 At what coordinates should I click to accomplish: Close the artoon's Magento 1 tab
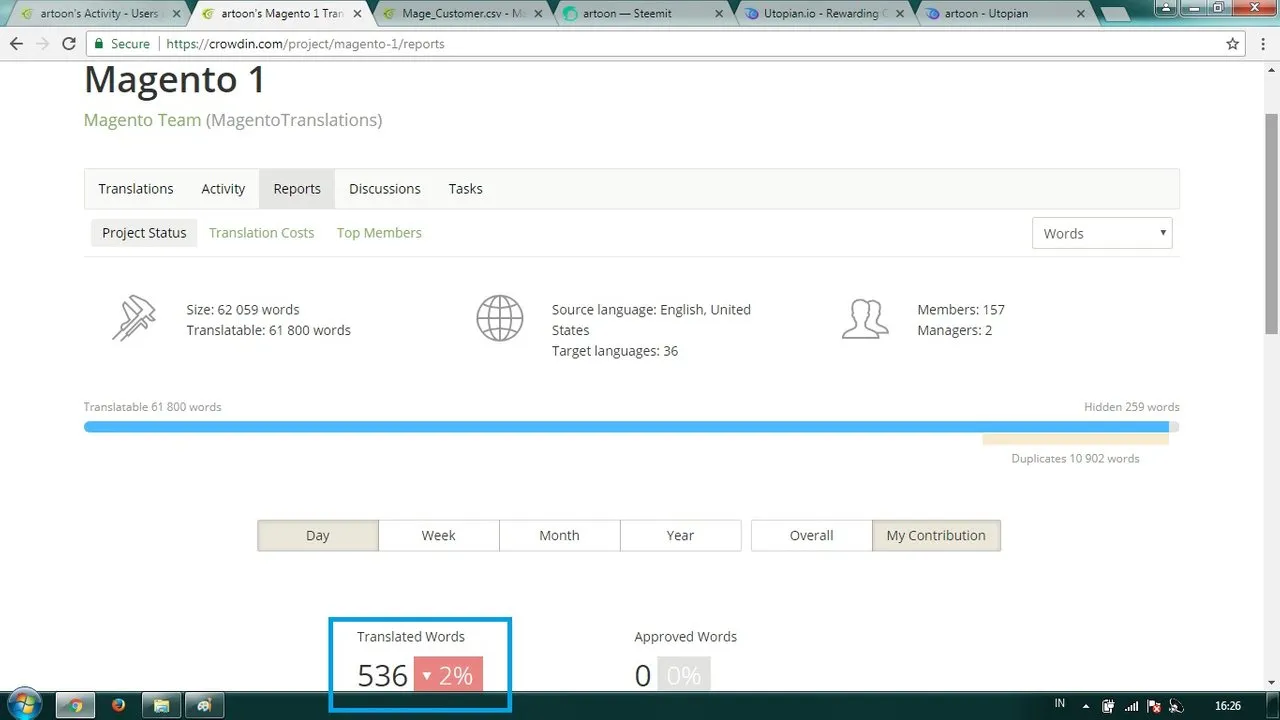click(356, 14)
